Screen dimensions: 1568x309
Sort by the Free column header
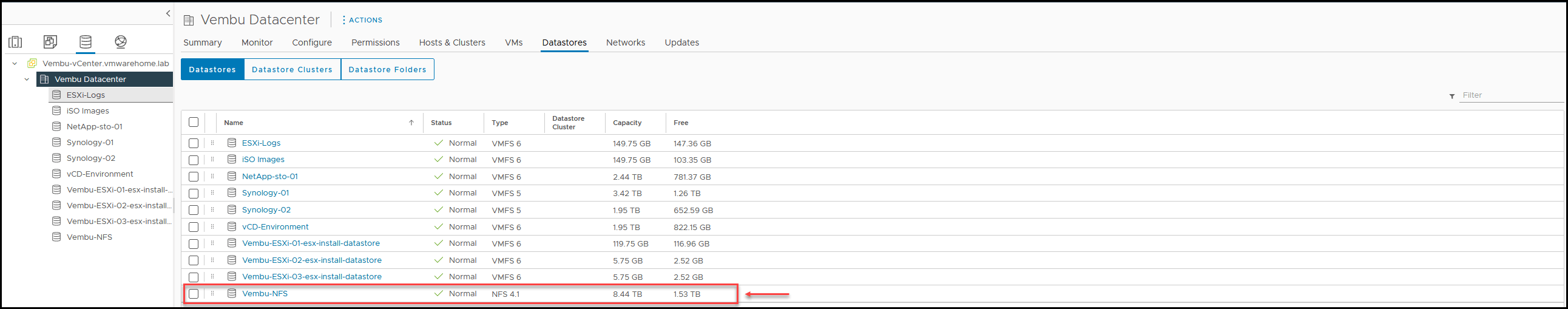[x=680, y=123]
